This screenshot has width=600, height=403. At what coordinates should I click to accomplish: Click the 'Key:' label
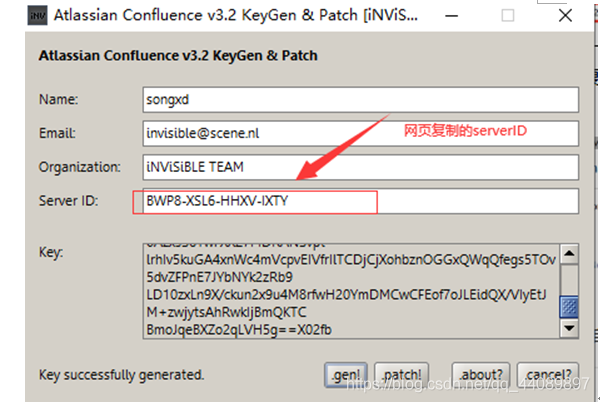coord(51,253)
